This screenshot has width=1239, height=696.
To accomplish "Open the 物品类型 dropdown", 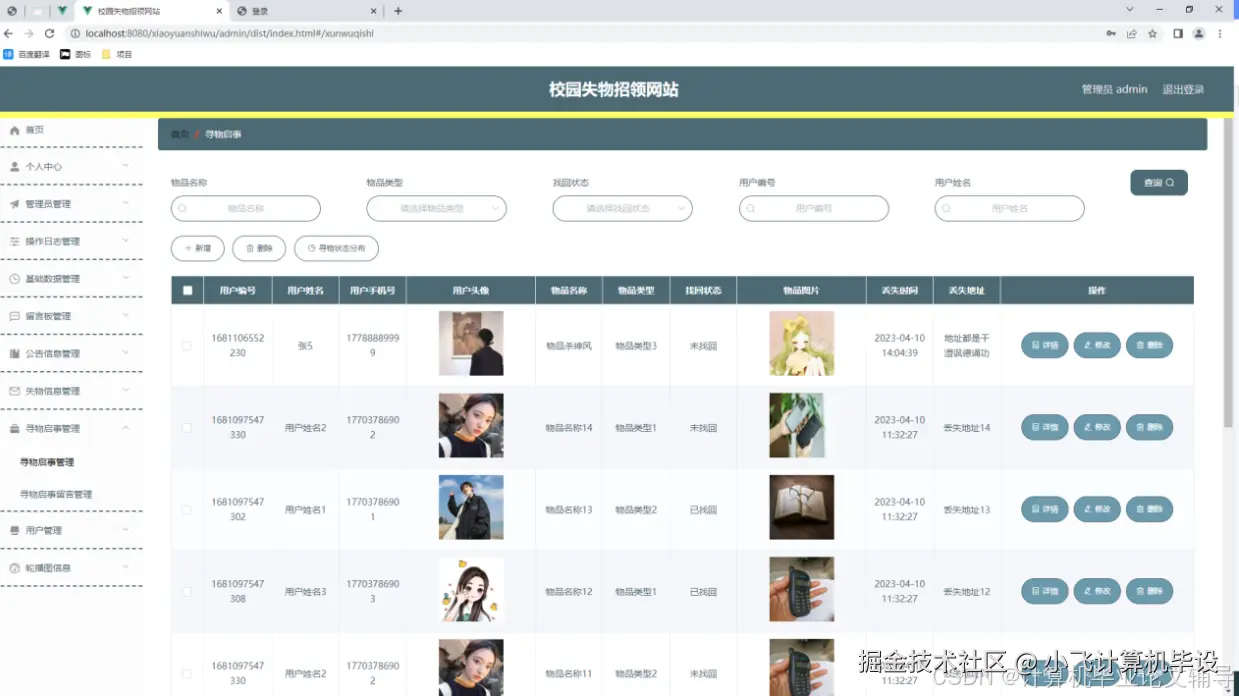I will tap(436, 208).
